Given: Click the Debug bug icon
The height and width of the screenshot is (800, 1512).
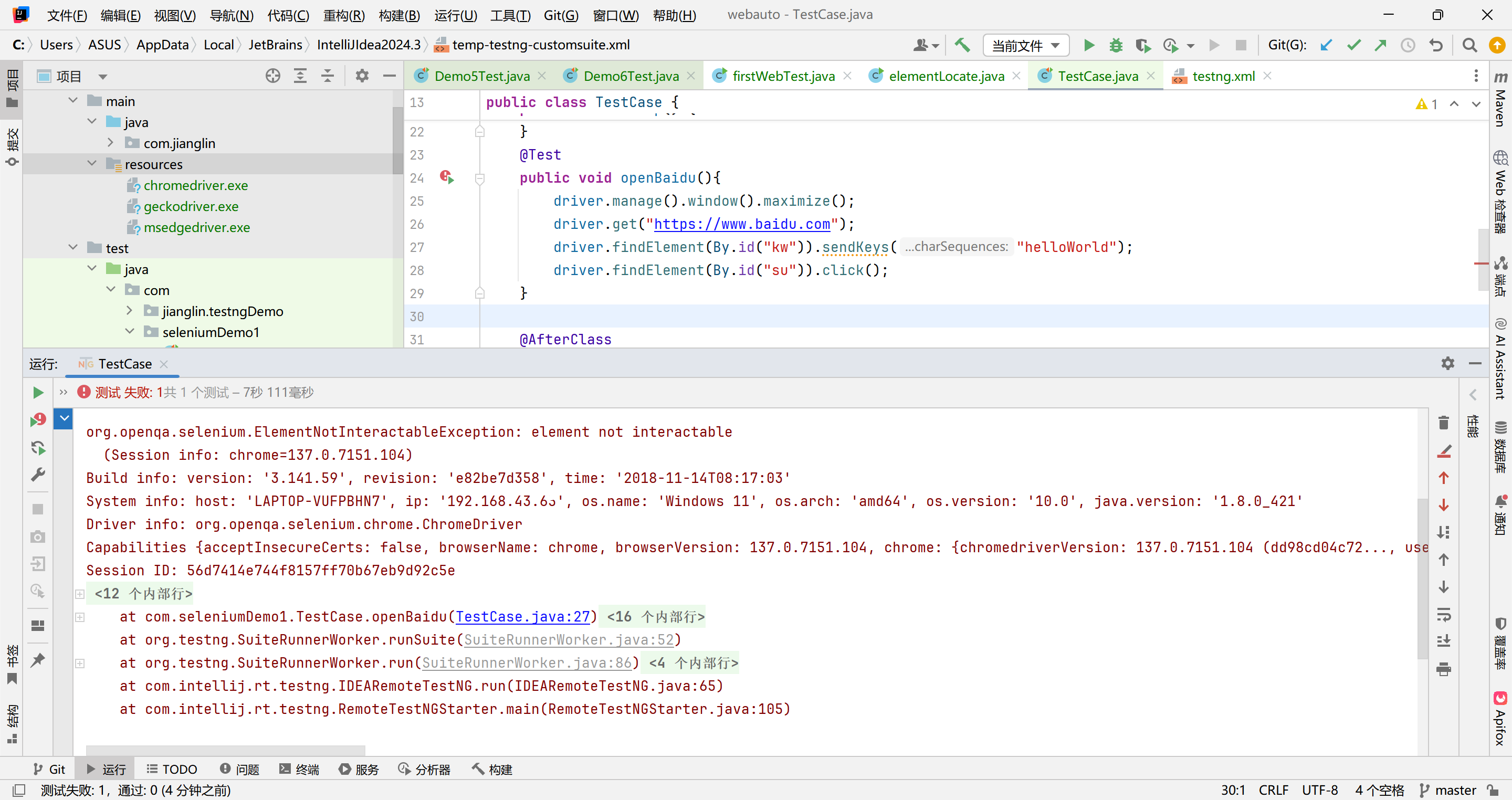Looking at the screenshot, I should tap(1115, 45).
